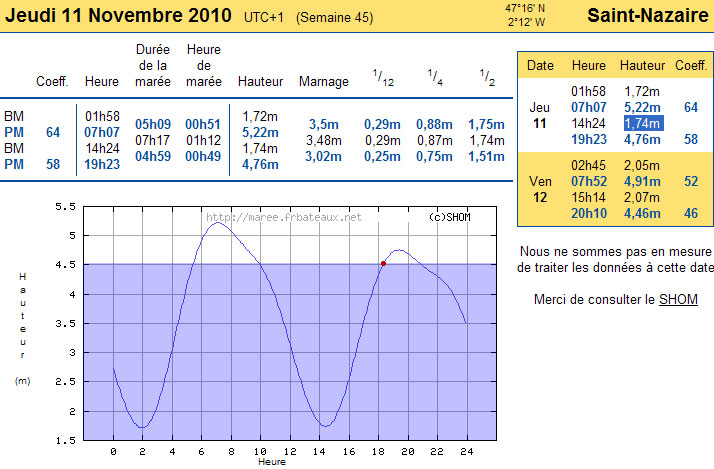Select Jeu 11 date cell

(x=539, y=115)
